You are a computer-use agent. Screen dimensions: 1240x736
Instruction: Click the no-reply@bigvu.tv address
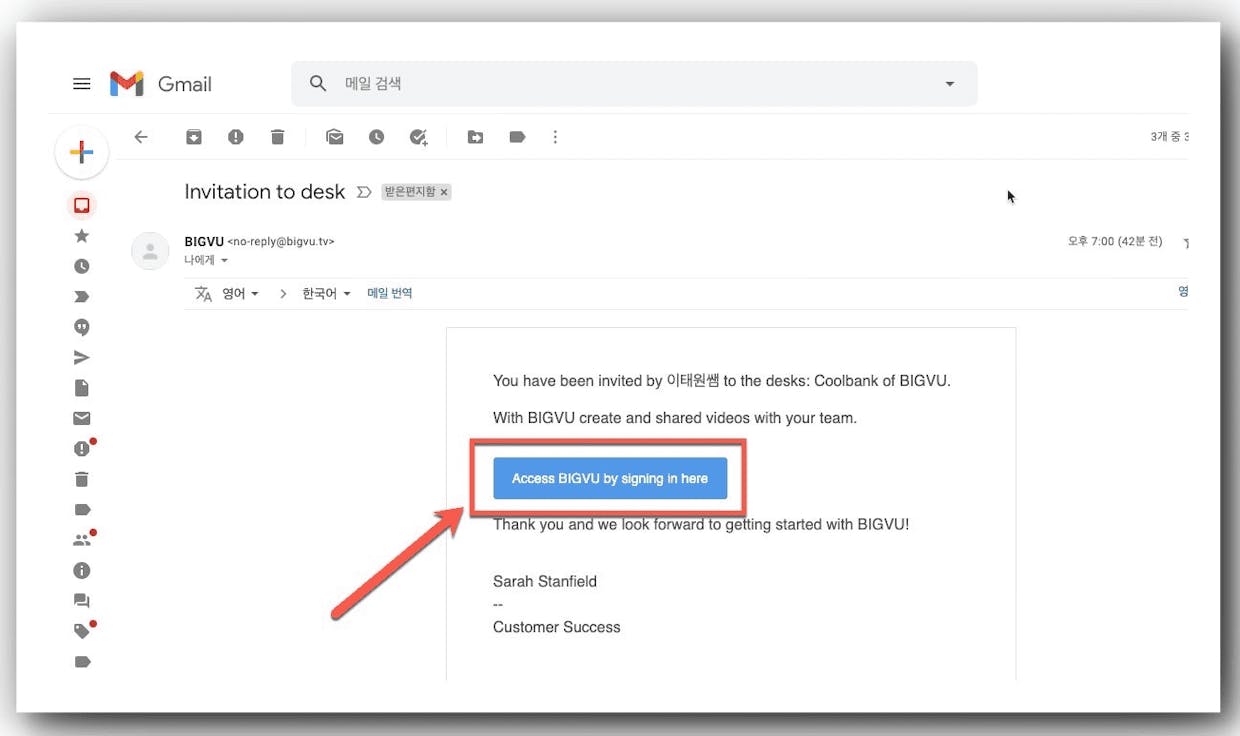pyautogui.click(x=281, y=242)
